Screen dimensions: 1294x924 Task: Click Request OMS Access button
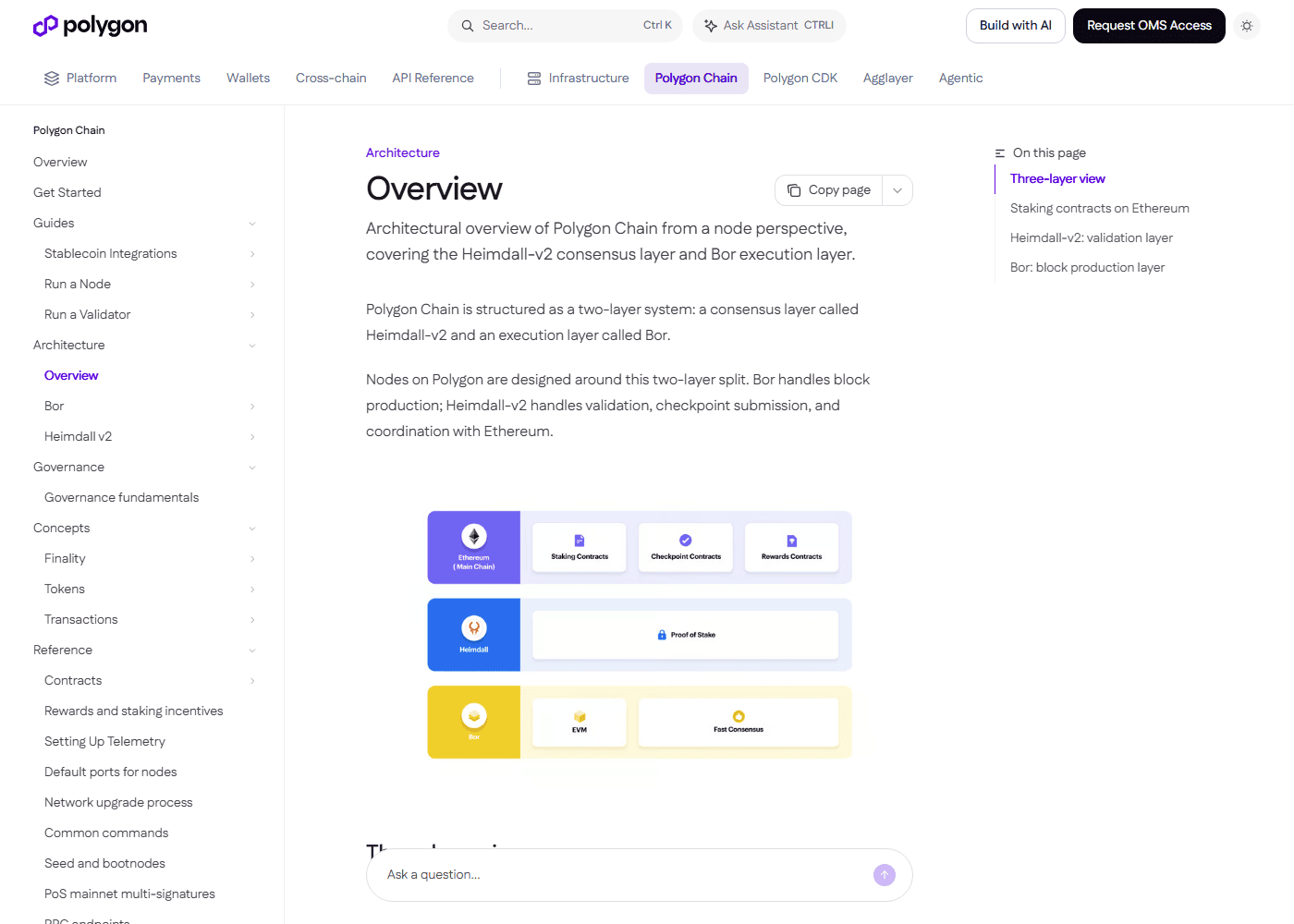click(1149, 26)
